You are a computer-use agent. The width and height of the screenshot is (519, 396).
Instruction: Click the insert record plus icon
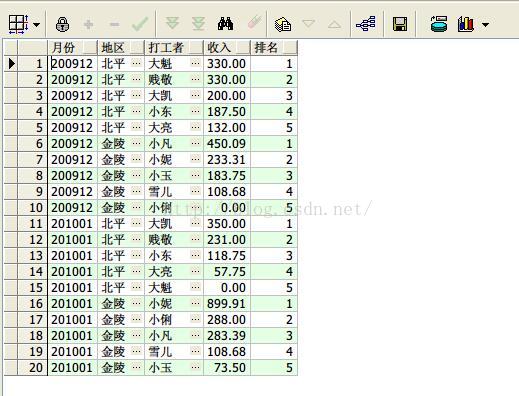tap(88, 24)
